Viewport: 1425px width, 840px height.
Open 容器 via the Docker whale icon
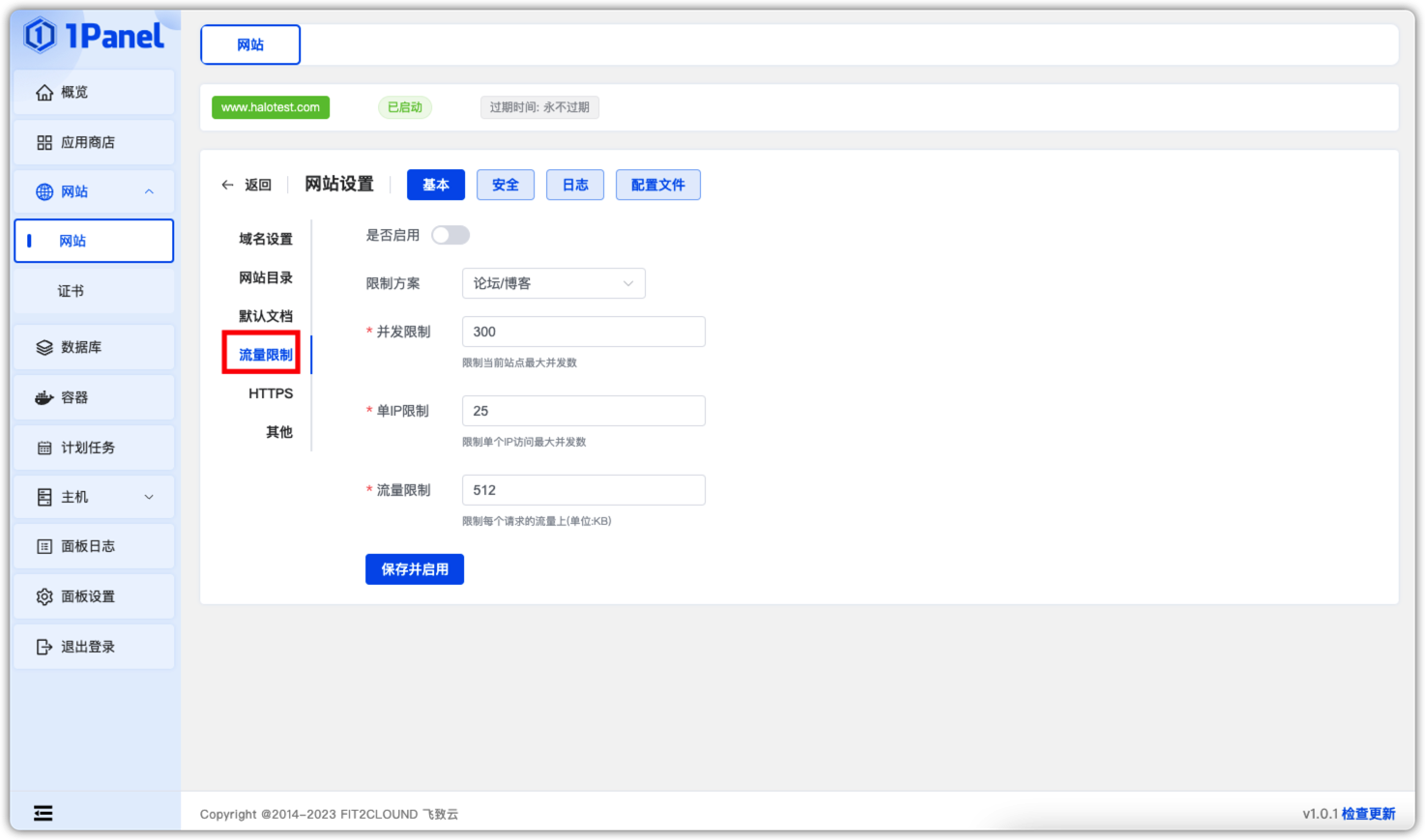(x=44, y=398)
